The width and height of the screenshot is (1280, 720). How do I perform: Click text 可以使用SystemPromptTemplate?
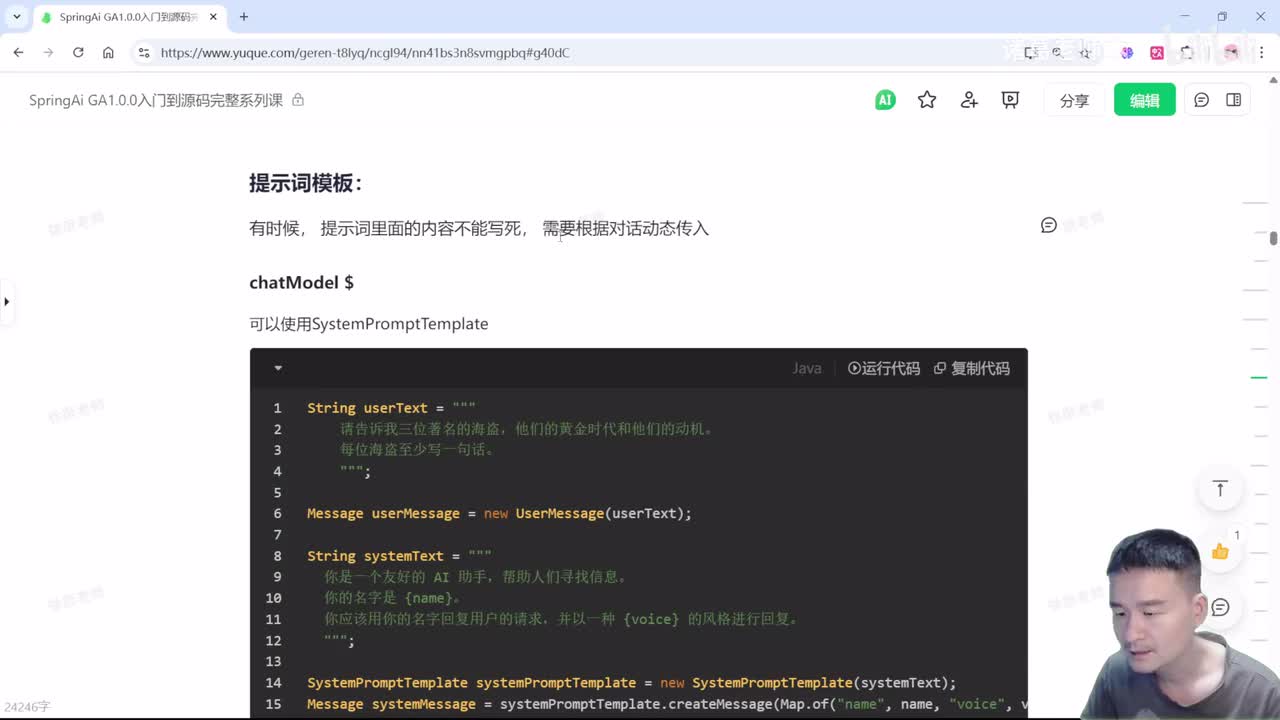[369, 324]
